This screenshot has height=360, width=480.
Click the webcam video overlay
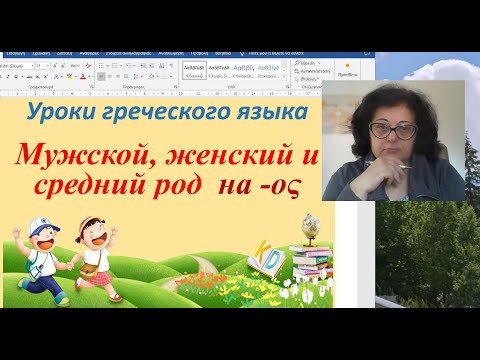coord(393,140)
